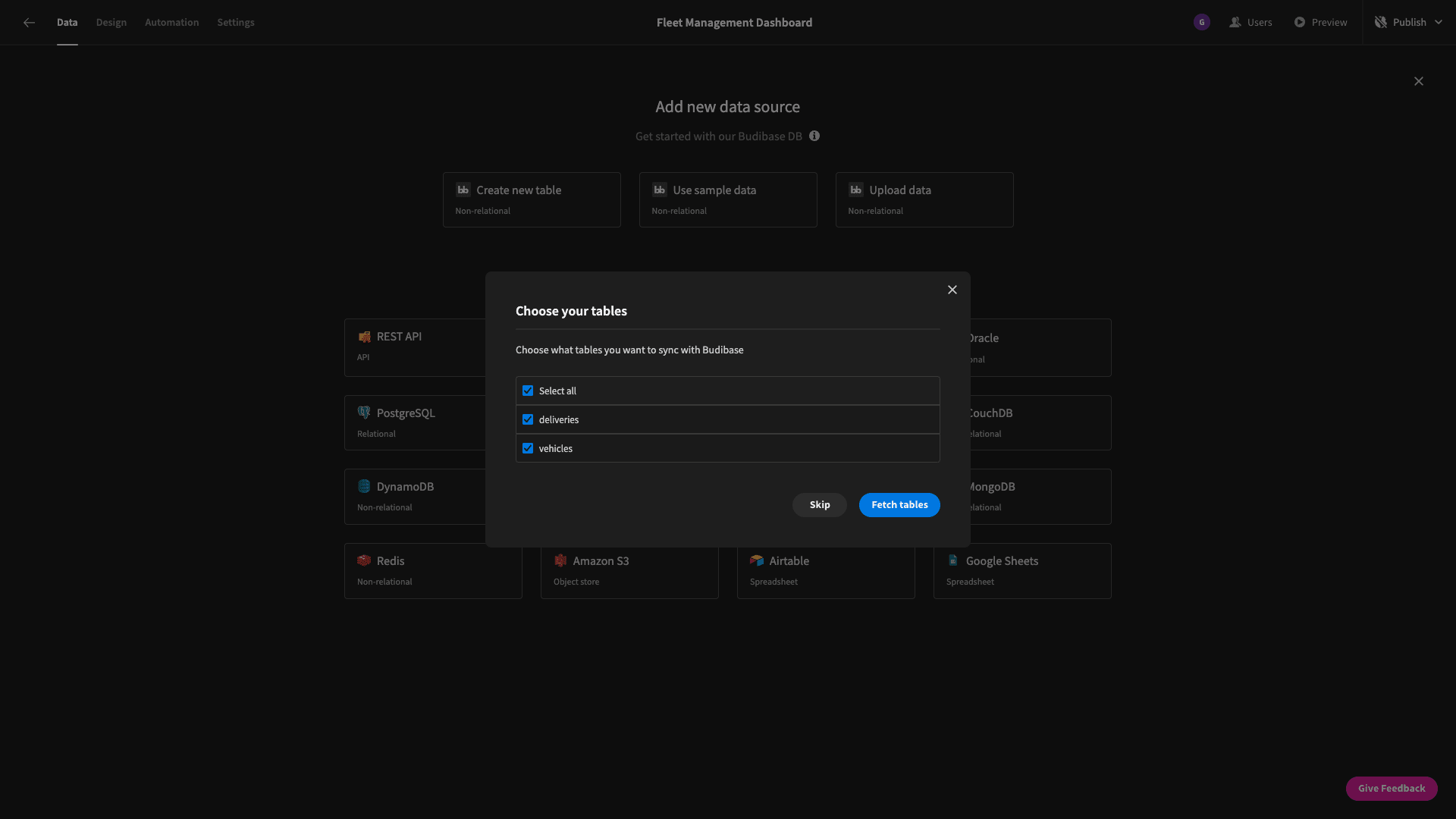Click the bb icon on Create new table
This screenshot has width=1456, height=819.
tap(463, 190)
